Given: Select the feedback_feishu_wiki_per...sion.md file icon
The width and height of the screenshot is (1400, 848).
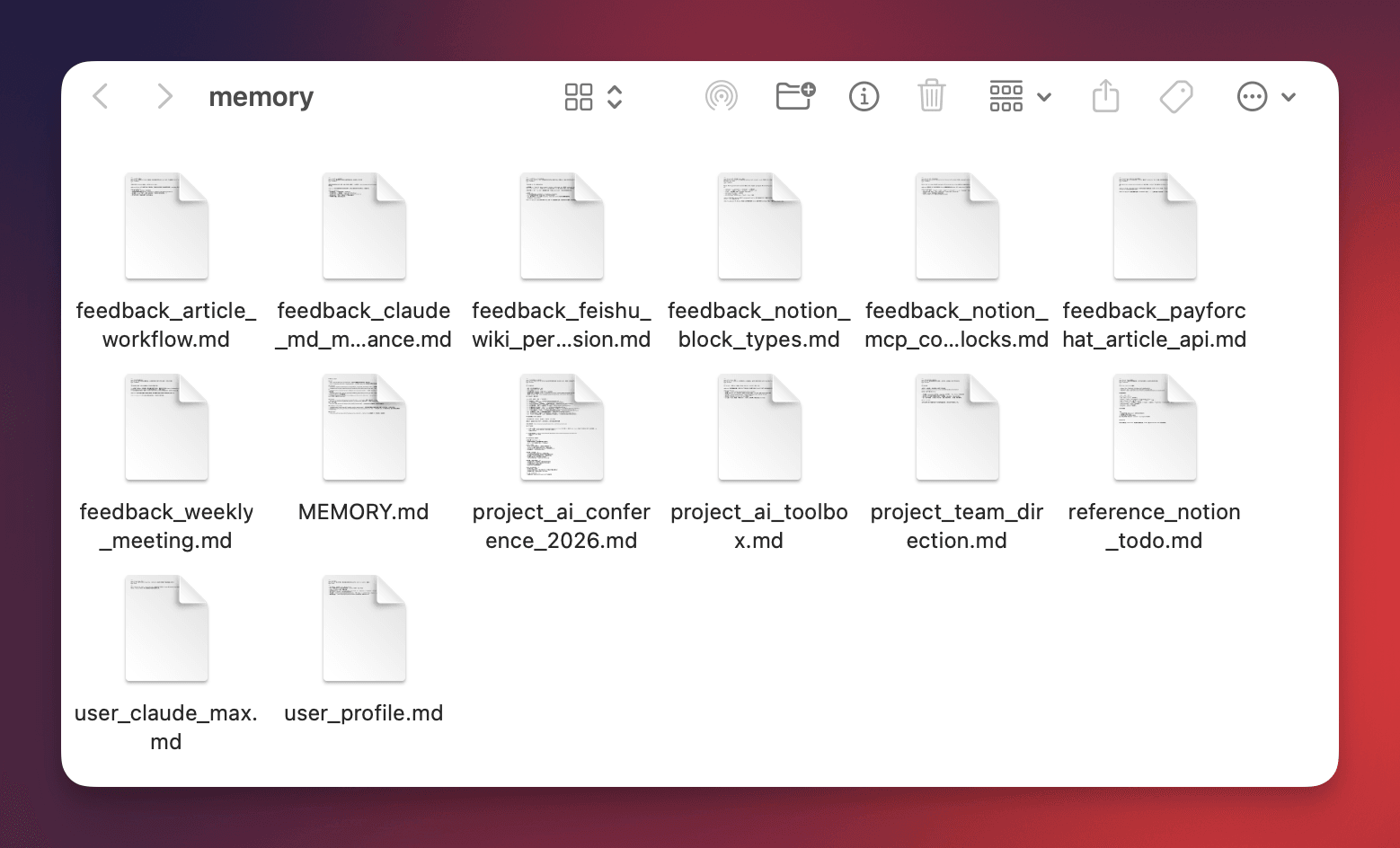Looking at the screenshot, I should click(562, 225).
